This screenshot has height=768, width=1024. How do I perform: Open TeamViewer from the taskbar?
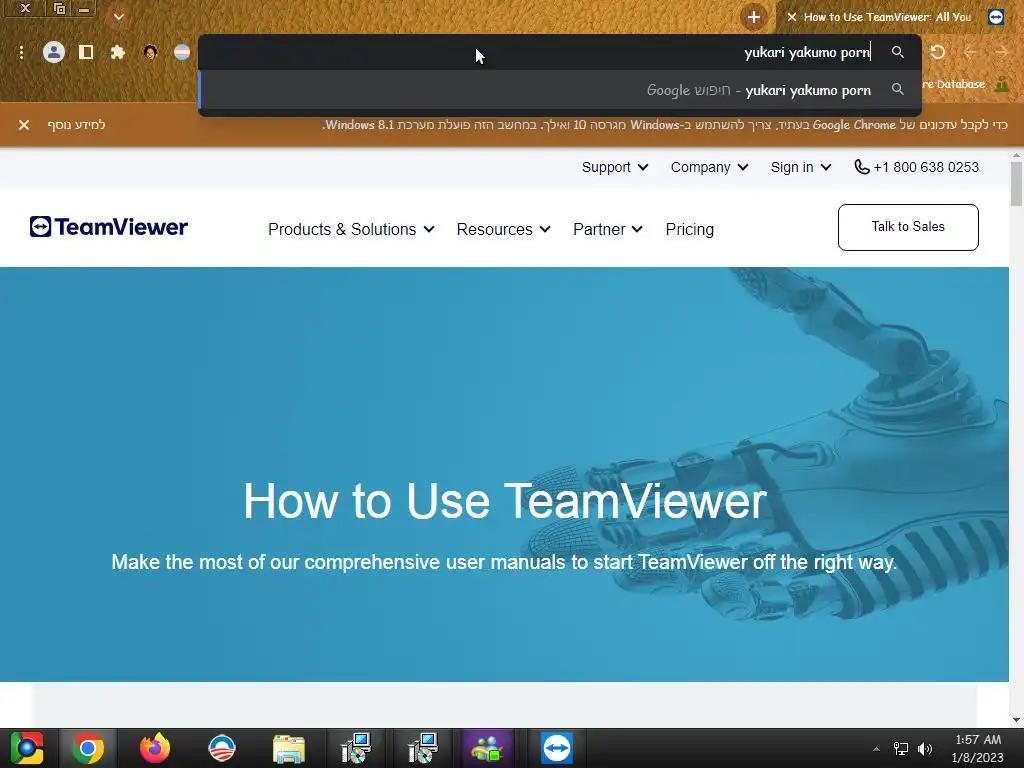point(556,748)
